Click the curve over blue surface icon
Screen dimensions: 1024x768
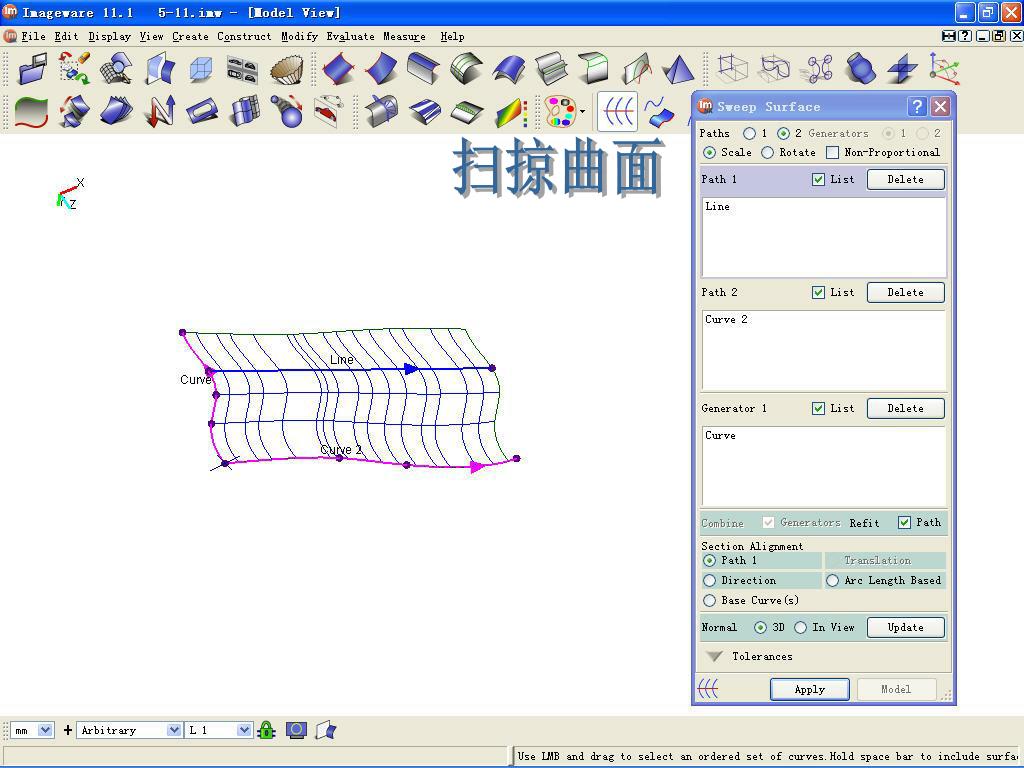659,112
